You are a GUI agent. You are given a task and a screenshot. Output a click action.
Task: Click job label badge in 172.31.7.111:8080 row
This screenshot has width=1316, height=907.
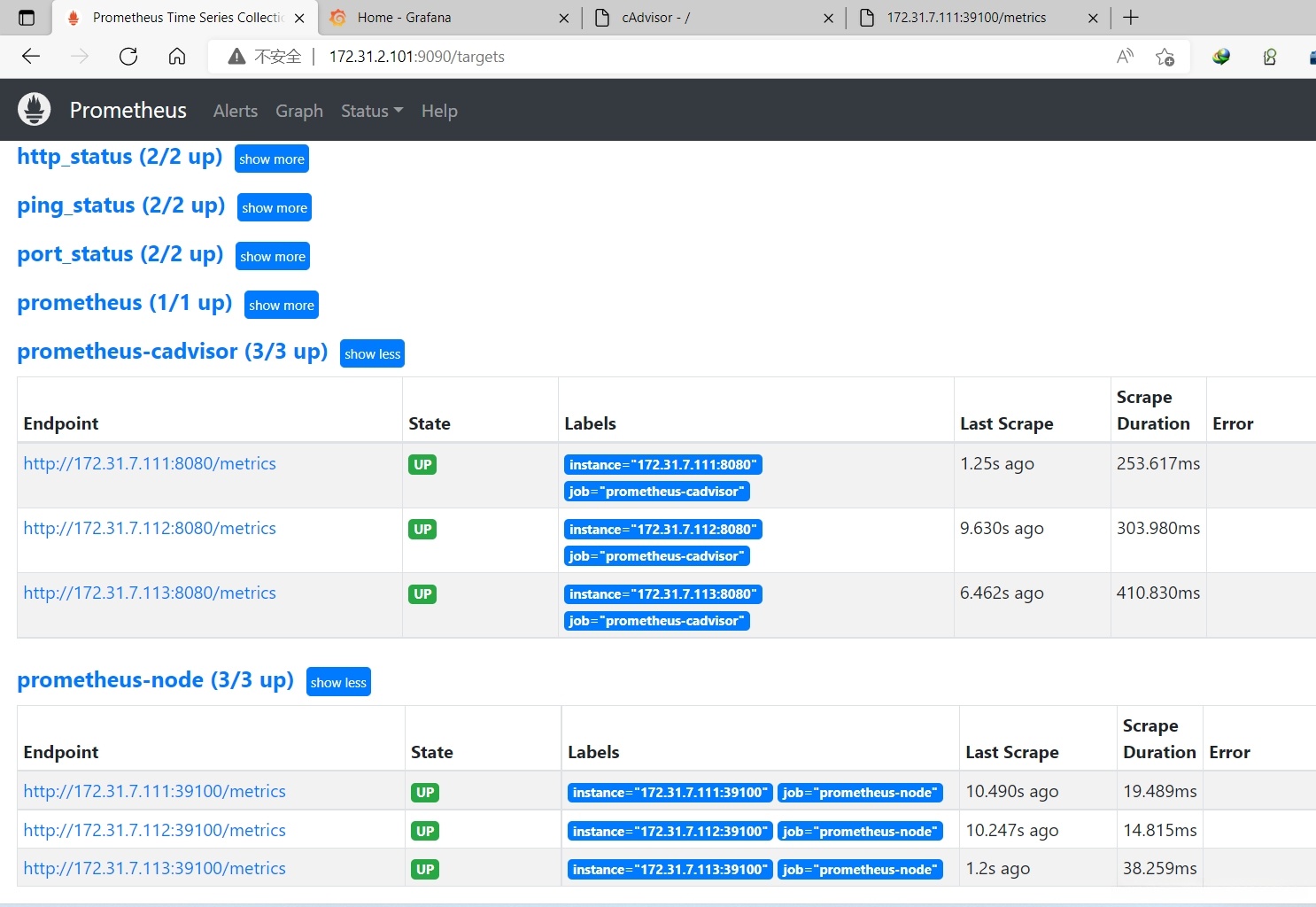(657, 492)
